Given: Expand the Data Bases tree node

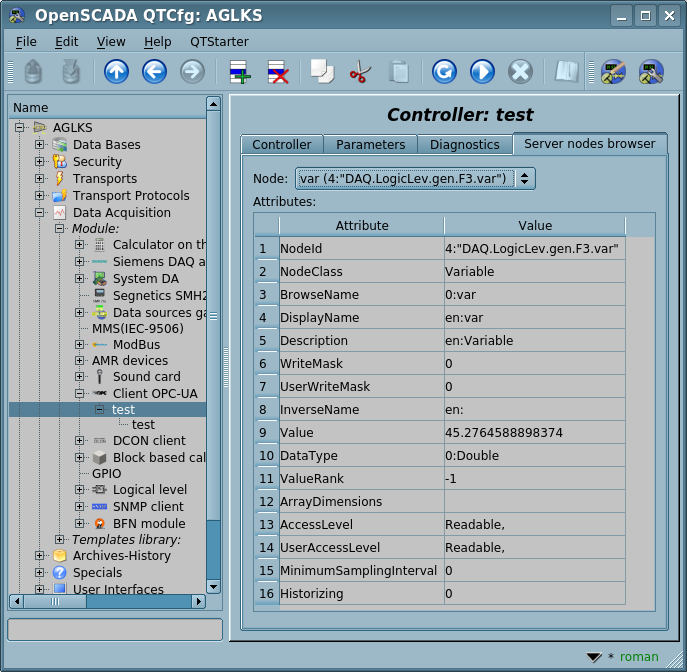Looking at the screenshot, I should point(40,145).
